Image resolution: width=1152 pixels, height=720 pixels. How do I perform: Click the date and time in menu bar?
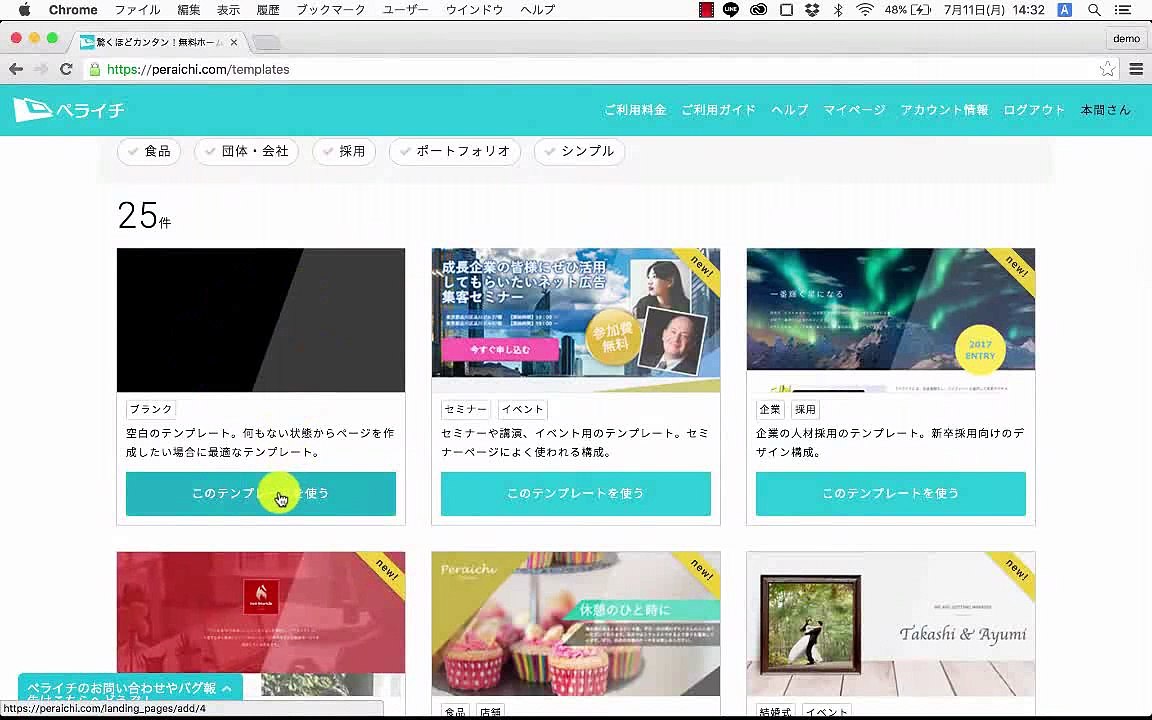click(994, 10)
